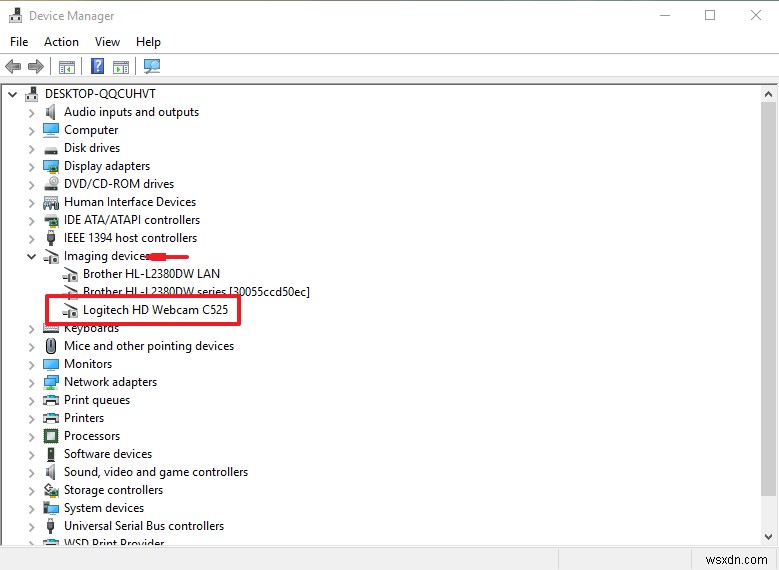
Task: Select the DESKTOP-QQCUHVT computer name
Action: (100, 94)
